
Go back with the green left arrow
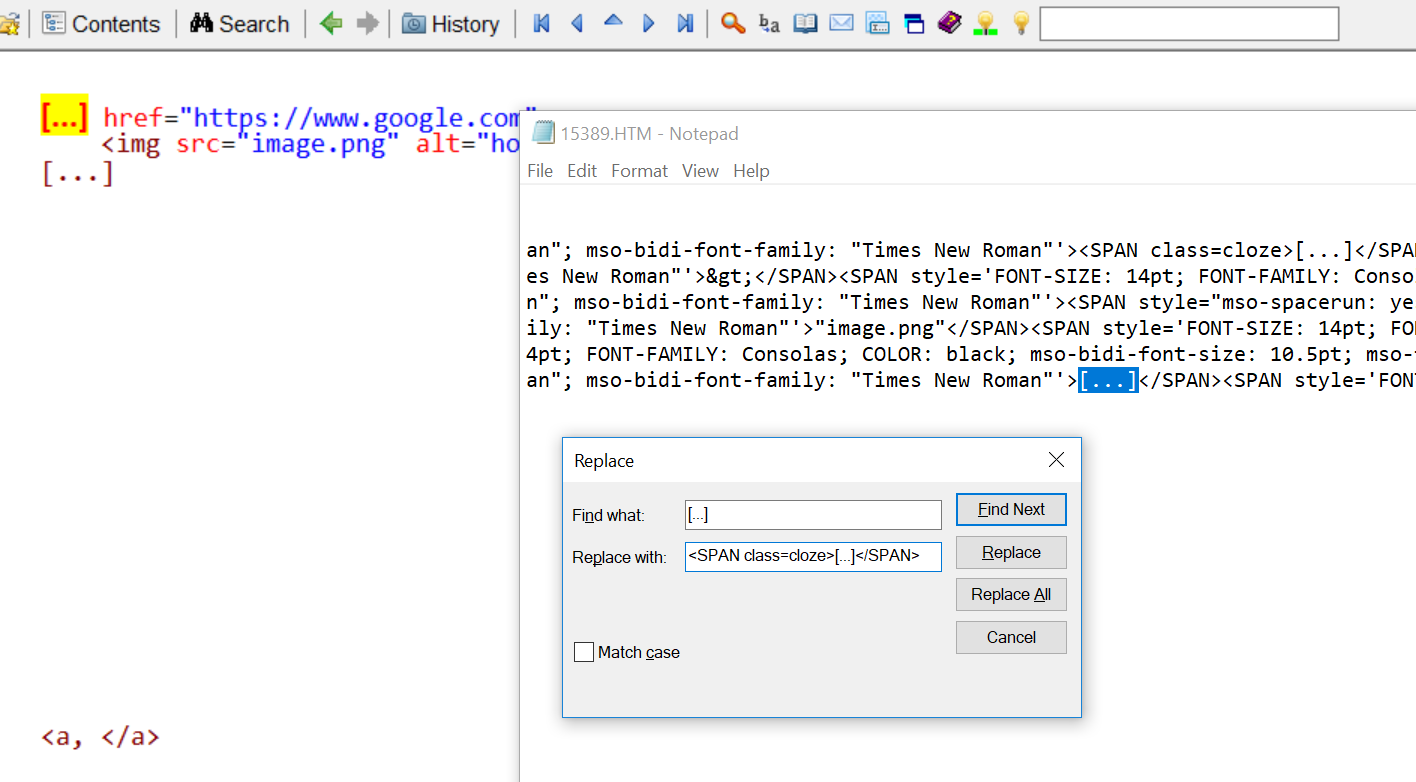coord(331,24)
